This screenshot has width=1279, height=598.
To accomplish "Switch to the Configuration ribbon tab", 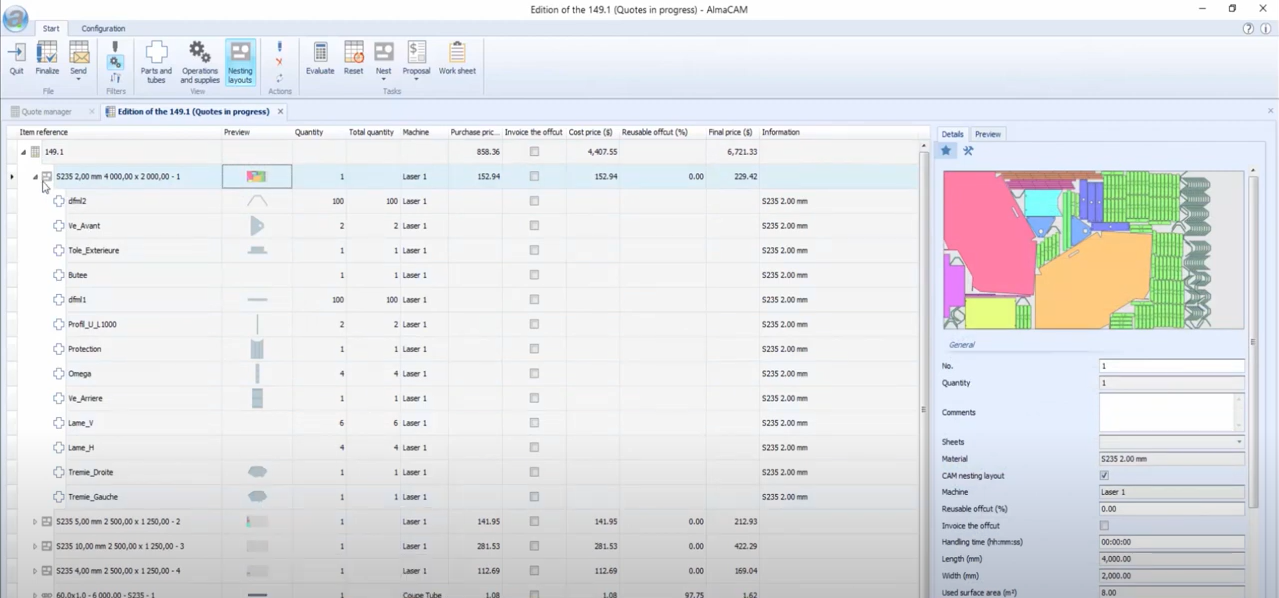I will tap(103, 29).
